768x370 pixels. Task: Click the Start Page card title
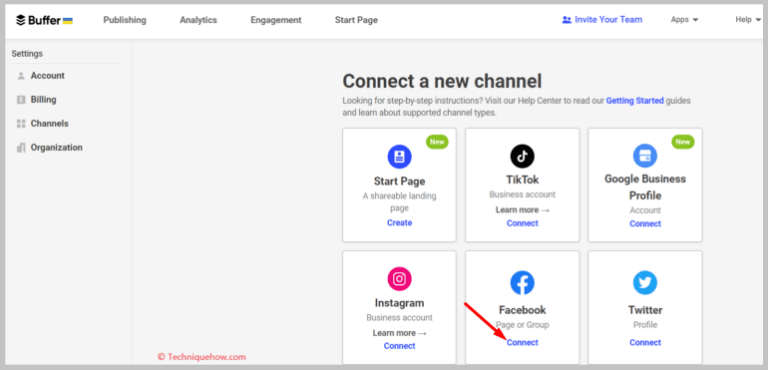click(x=400, y=181)
